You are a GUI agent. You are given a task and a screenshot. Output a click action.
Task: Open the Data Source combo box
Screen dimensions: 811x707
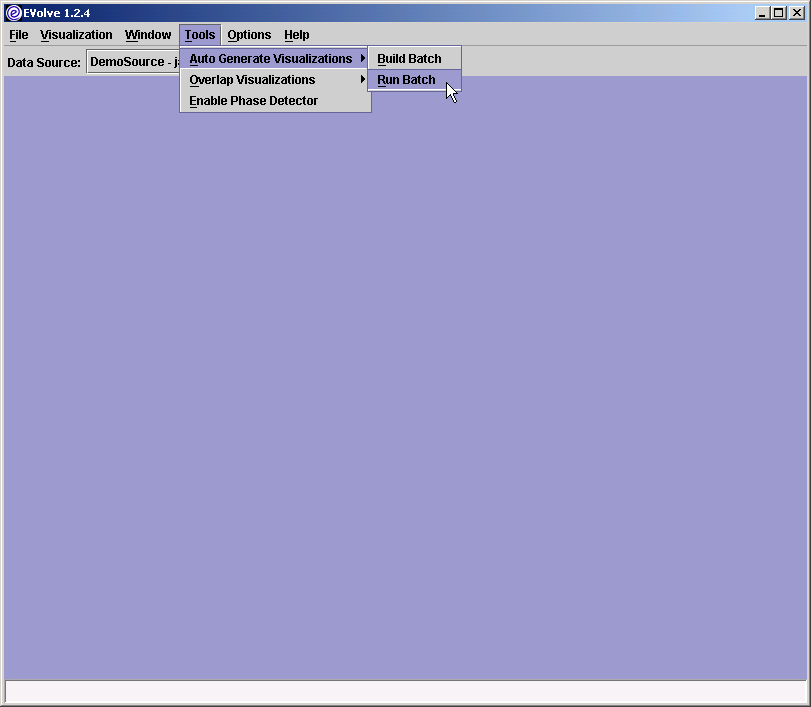coord(133,62)
